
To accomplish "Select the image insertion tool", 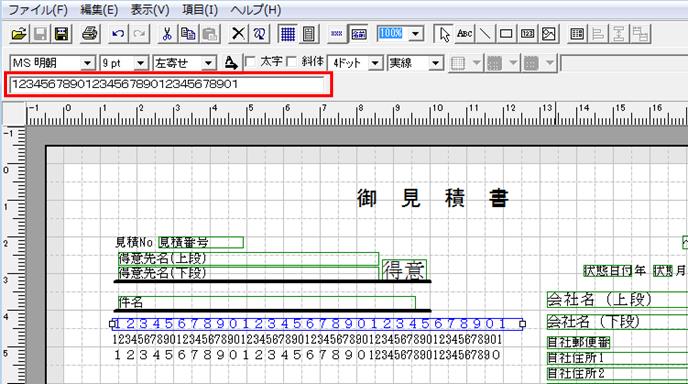I will pyautogui.click(x=548, y=34).
